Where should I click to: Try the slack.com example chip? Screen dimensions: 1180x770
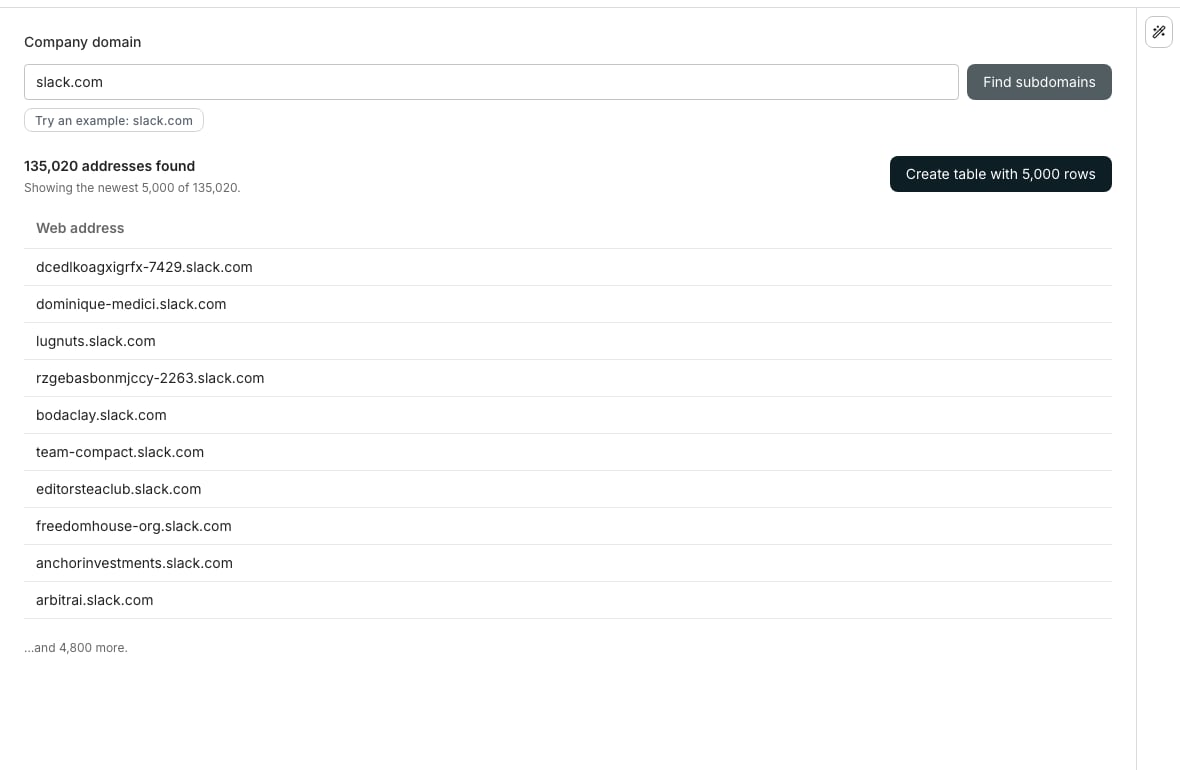coord(114,120)
